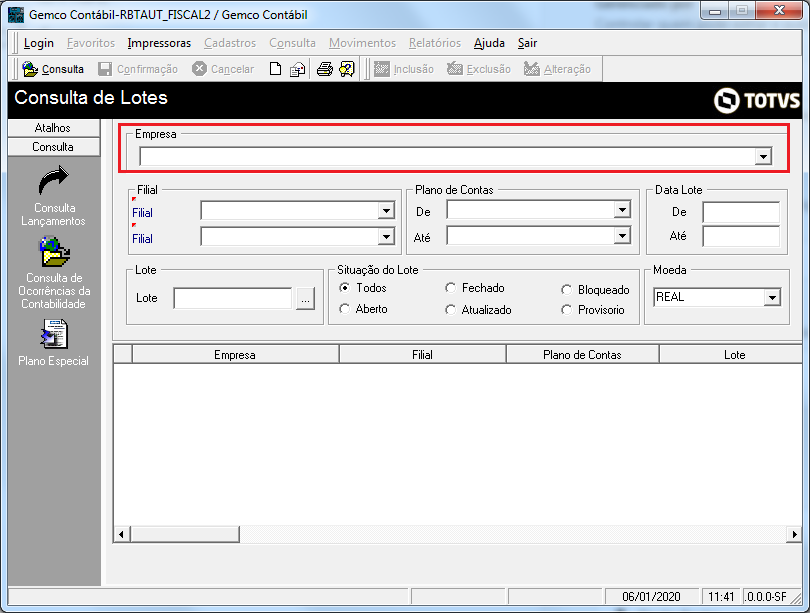
Task: Click the Plano de Contas column header
Action: coord(582,355)
